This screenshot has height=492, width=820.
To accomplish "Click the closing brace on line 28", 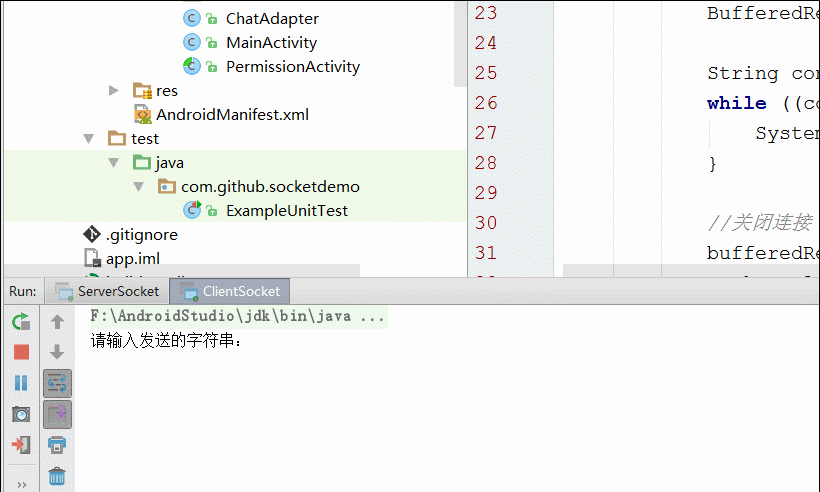I will (712, 164).
